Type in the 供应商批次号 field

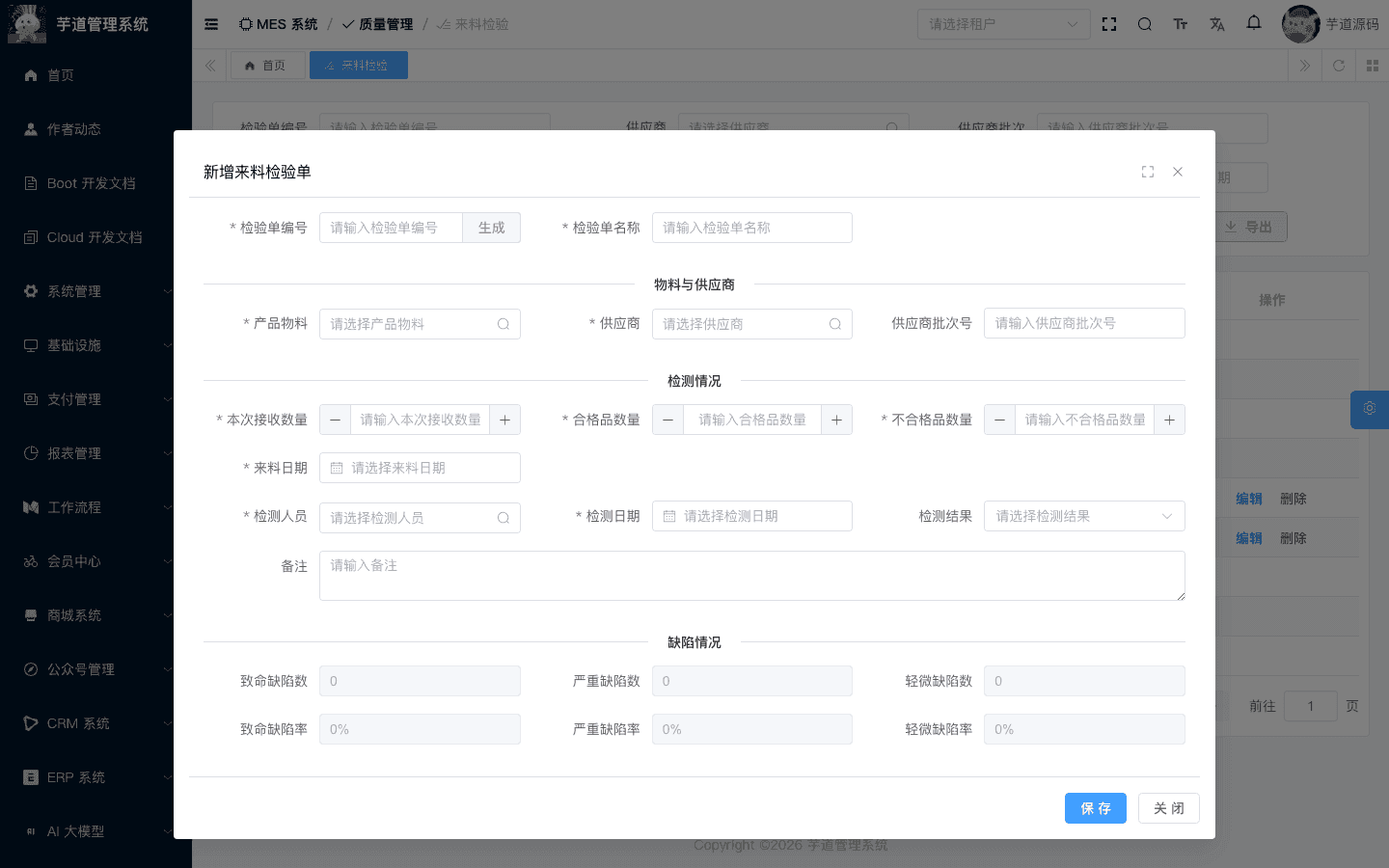pyautogui.click(x=1083, y=323)
